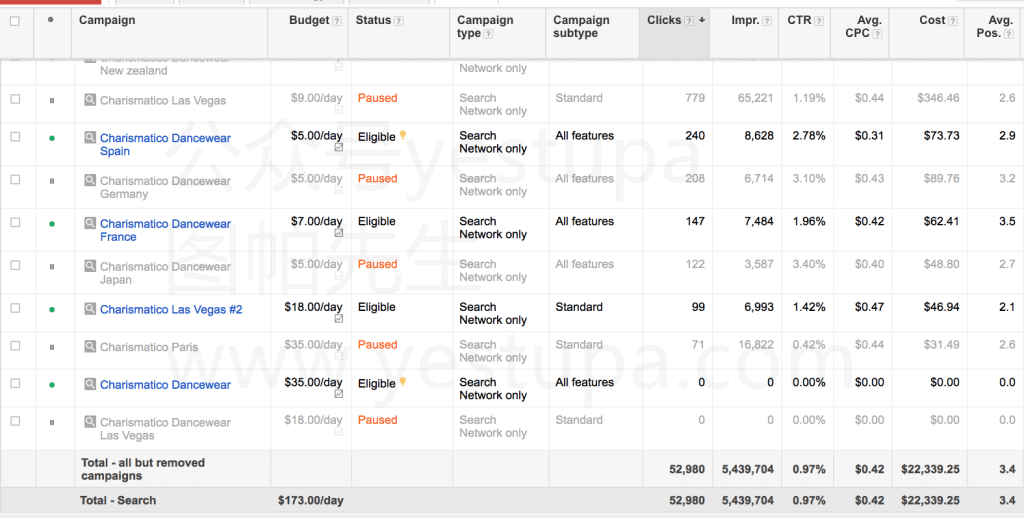Open status dropdown for paused Charismatico Las Vegas
Image resolution: width=1024 pixels, height=518 pixels.
point(52,101)
